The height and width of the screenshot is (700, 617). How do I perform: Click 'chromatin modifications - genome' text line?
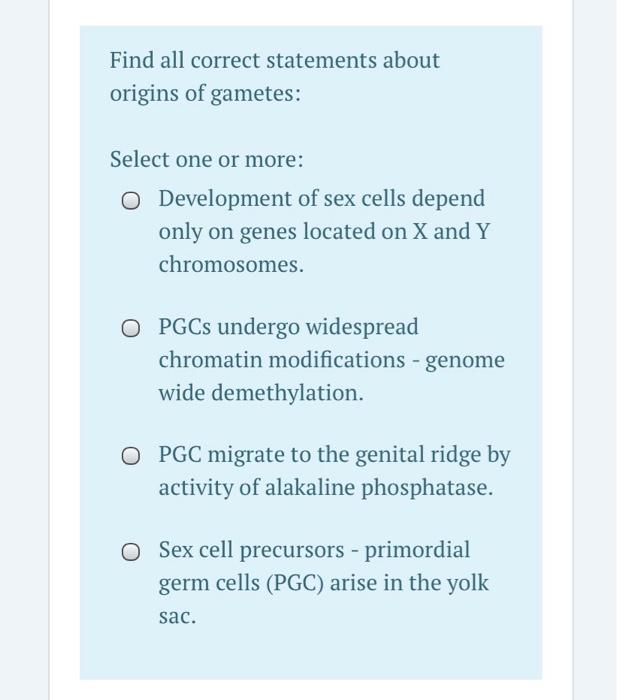point(332,360)
